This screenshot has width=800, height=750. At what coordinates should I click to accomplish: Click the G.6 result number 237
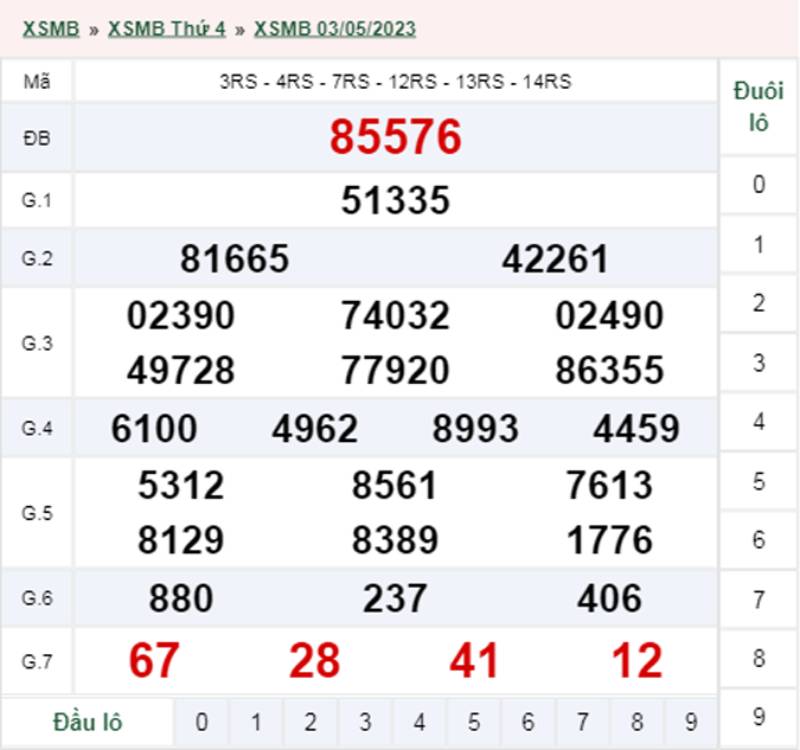pos(396,599)
